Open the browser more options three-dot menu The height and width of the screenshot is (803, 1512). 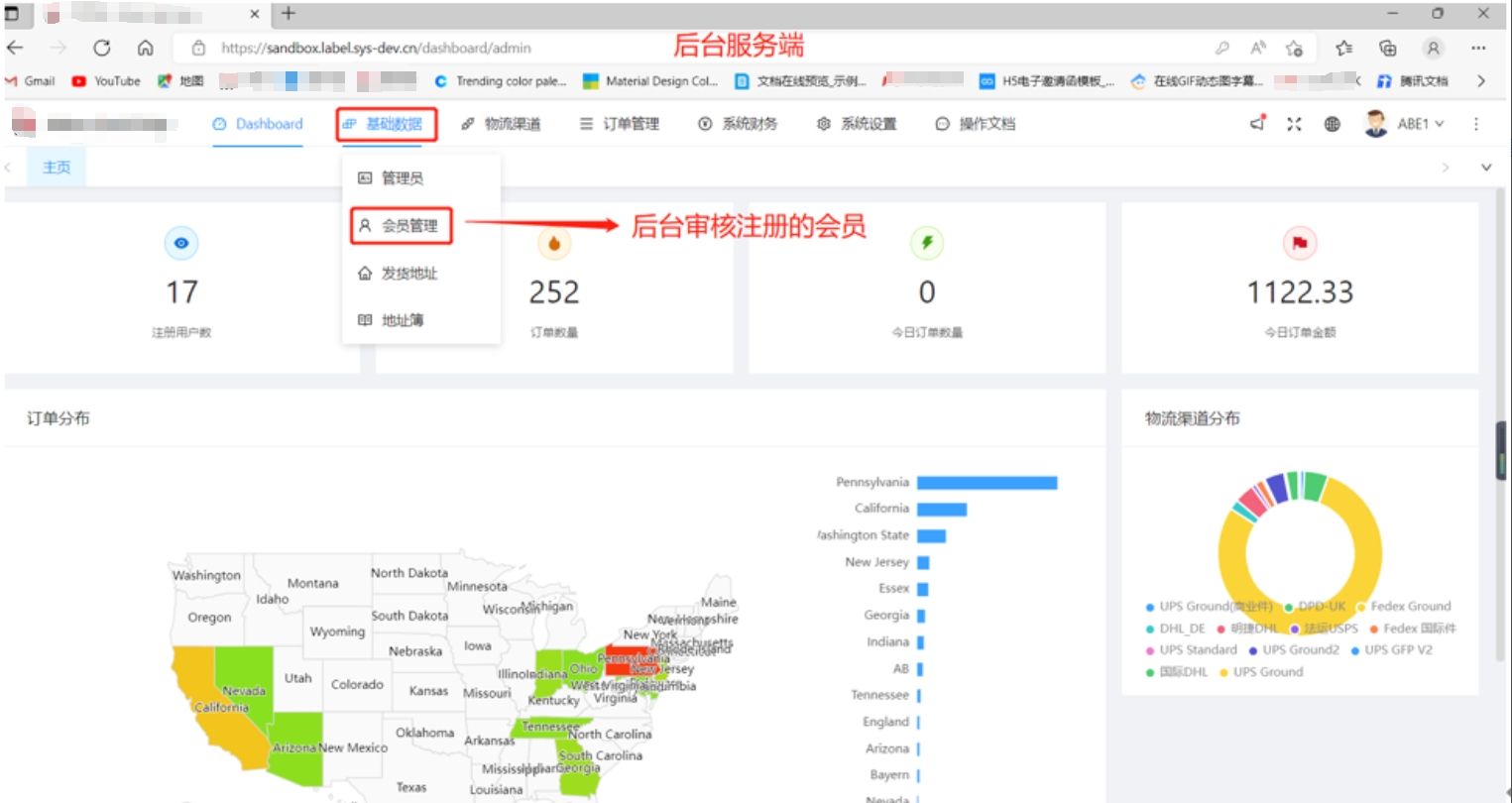[1478, 47]
